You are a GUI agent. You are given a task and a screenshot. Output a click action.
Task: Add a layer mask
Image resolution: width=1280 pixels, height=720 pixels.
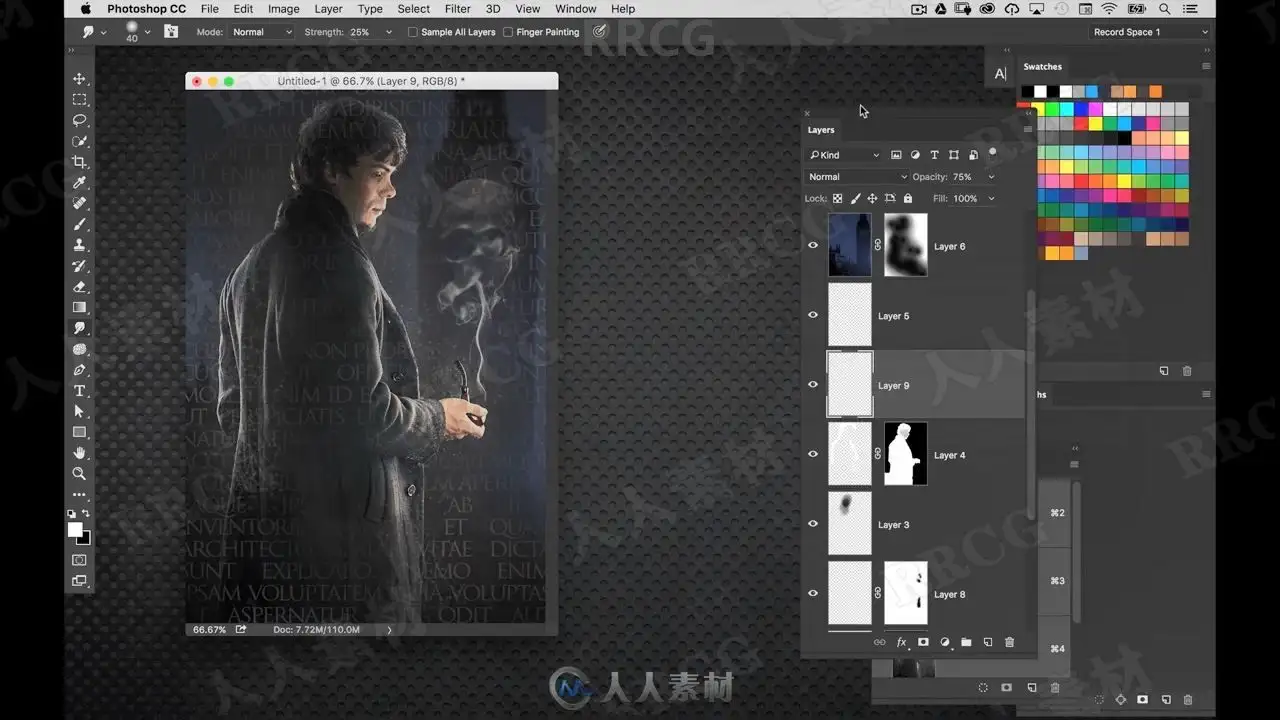coord(923,642)
